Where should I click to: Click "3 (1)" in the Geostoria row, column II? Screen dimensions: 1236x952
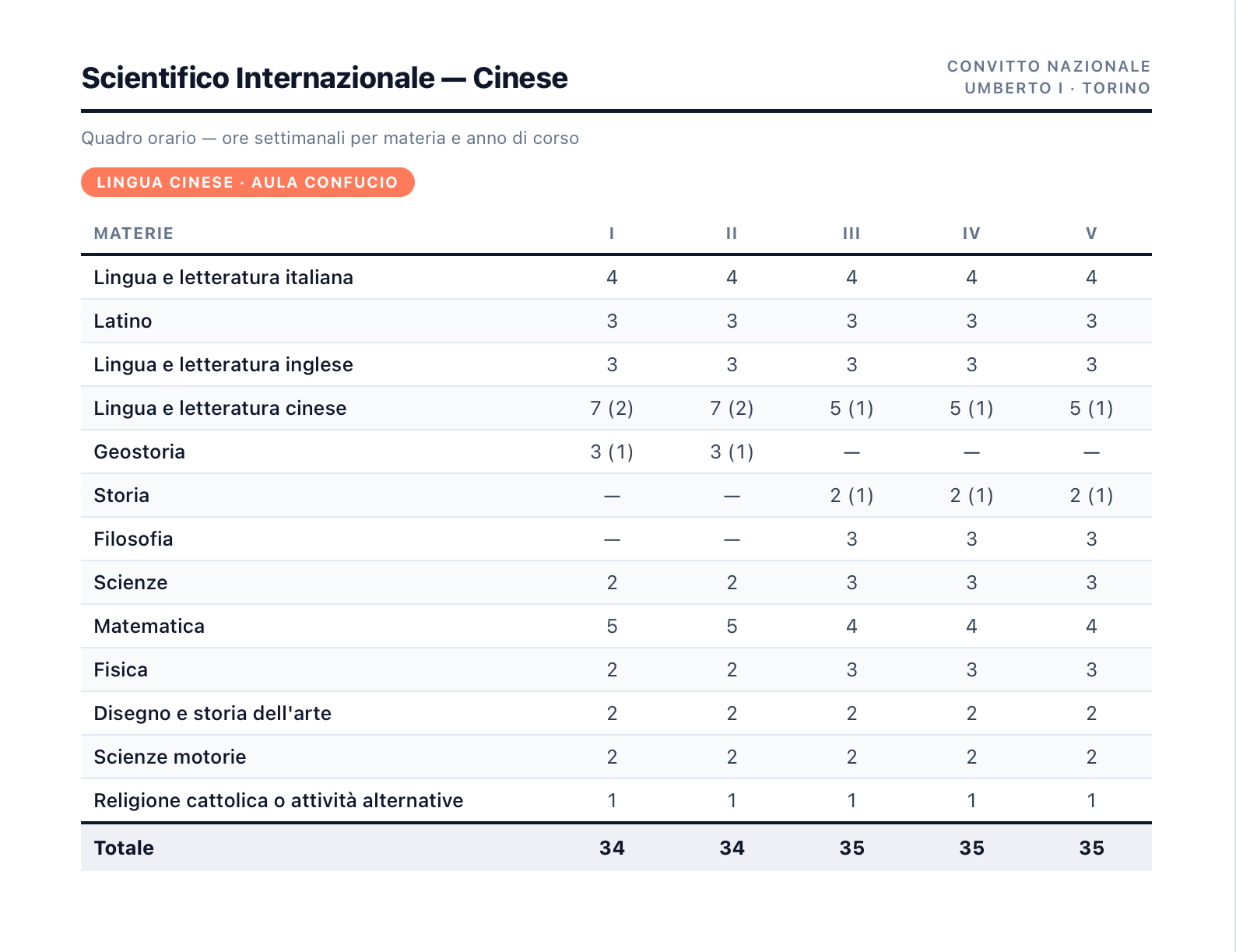[732, 452]
